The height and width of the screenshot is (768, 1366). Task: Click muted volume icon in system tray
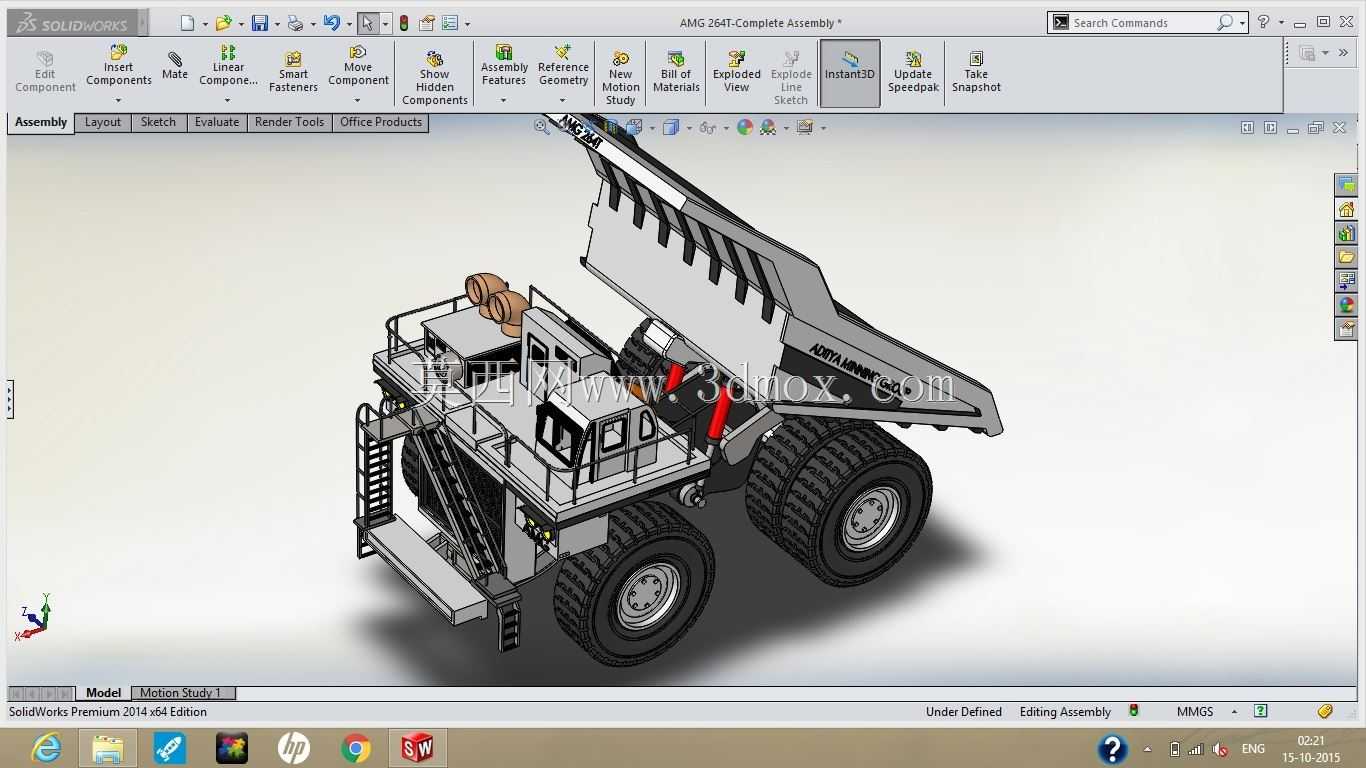[1219, 749]
